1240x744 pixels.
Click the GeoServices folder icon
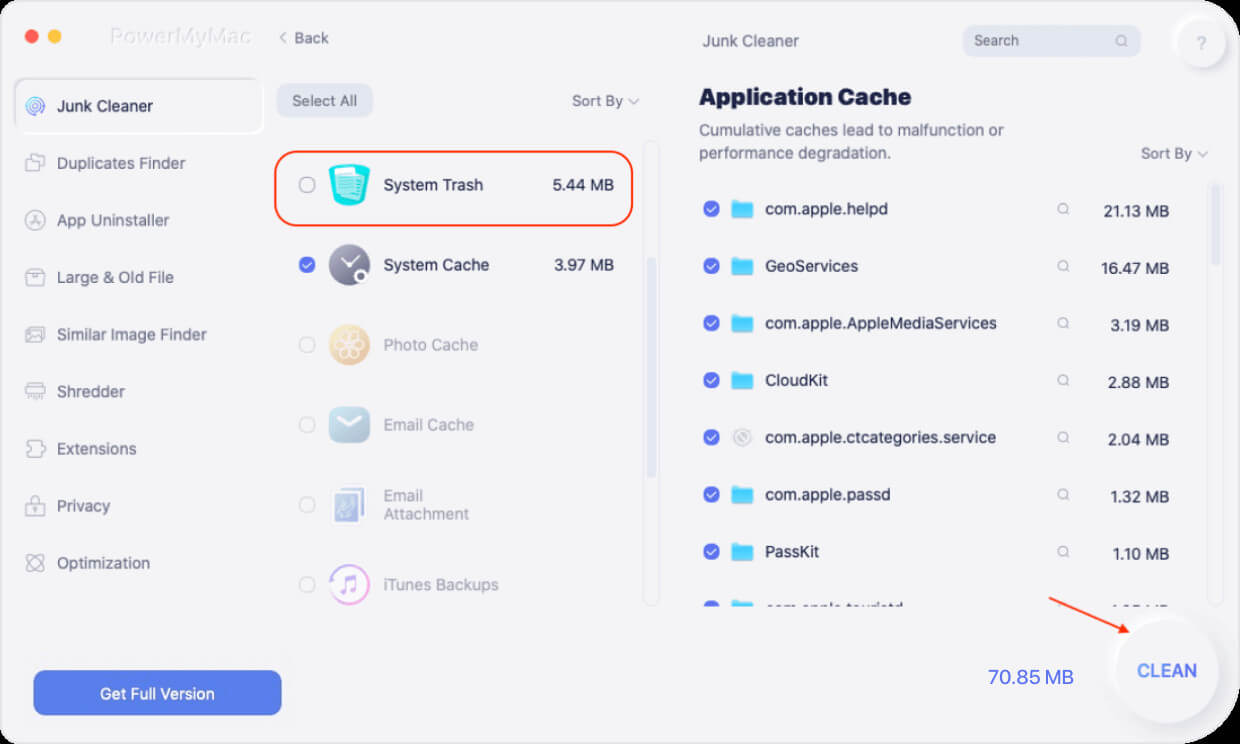tap(741, 266)
